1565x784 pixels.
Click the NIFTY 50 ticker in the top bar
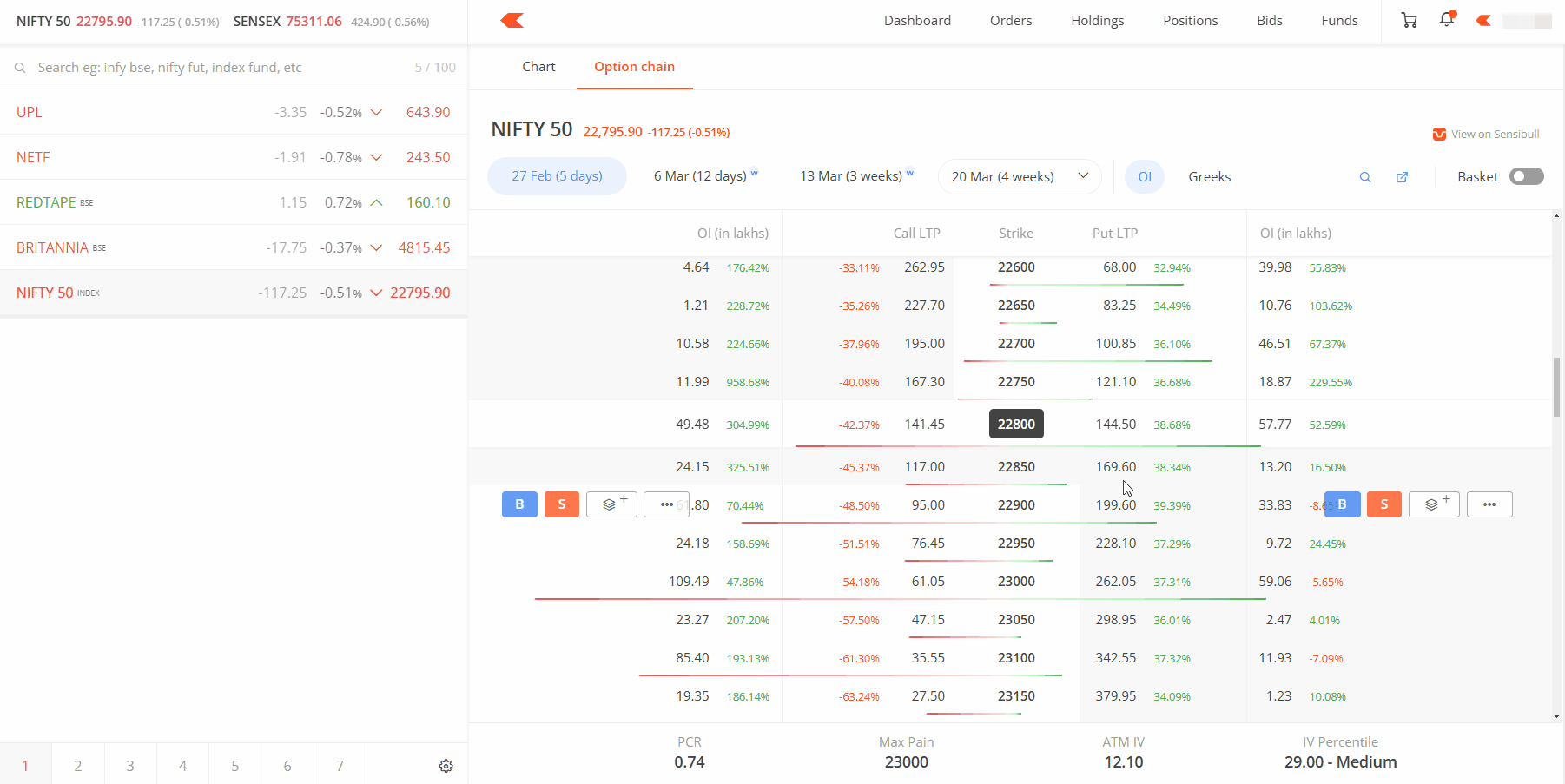117,22
